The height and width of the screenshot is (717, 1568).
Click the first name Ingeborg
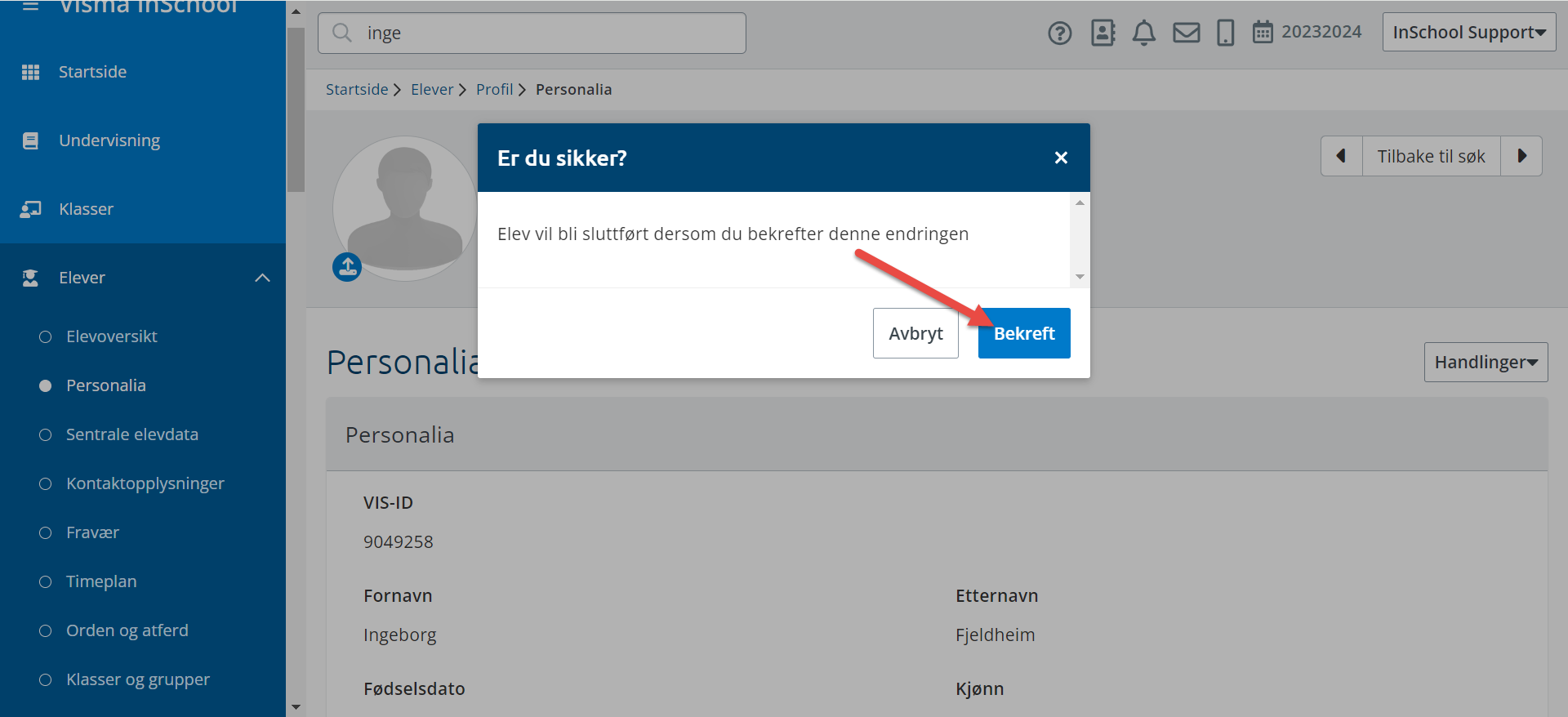click(x=400, y=635)
